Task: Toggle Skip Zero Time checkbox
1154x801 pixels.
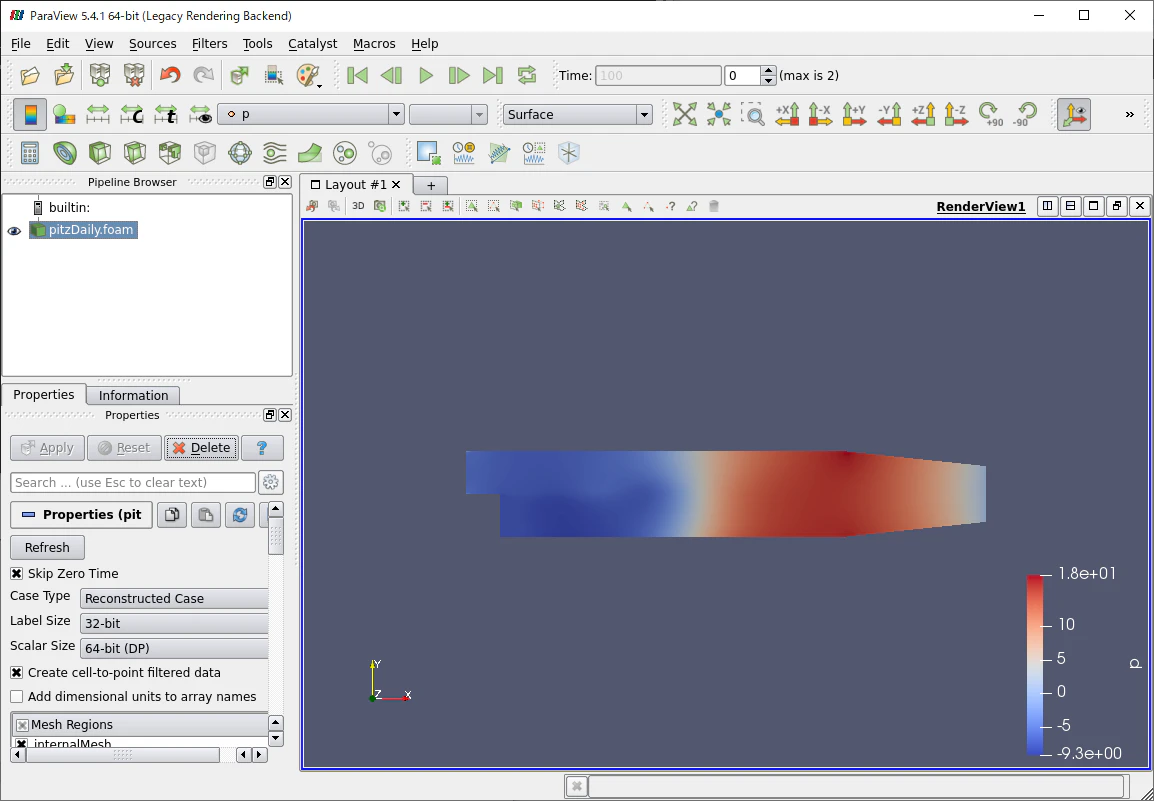Action: point(17,574)
